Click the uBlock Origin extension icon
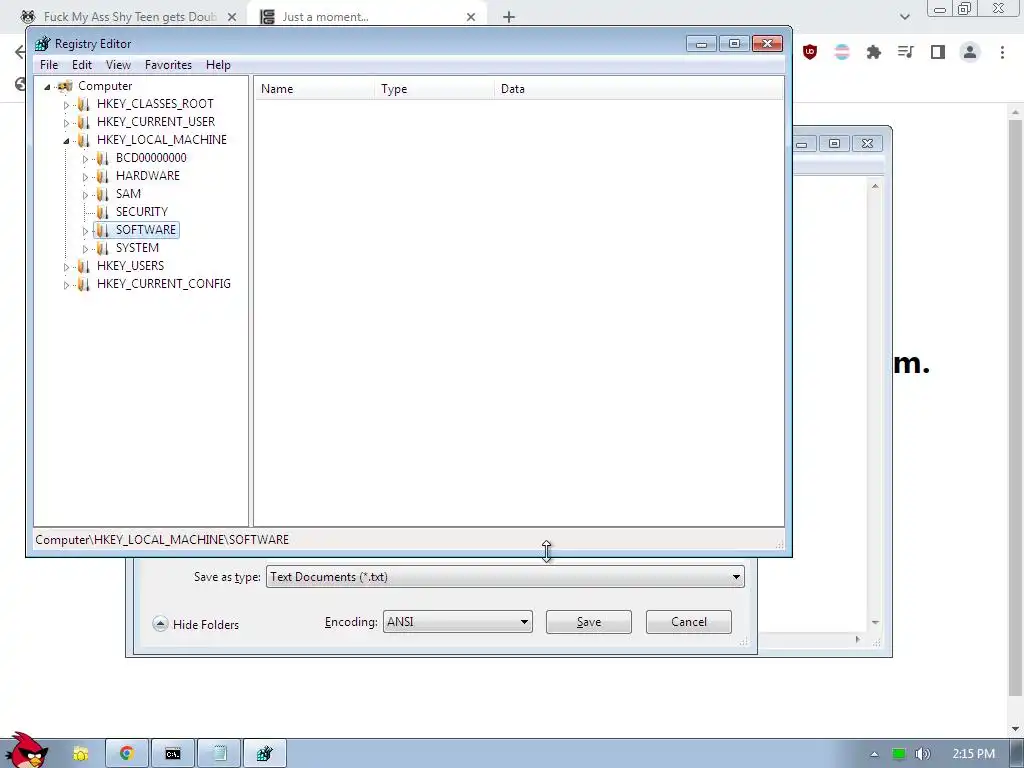This screenshot has height=768, width=1024. [x=810, y=52]
